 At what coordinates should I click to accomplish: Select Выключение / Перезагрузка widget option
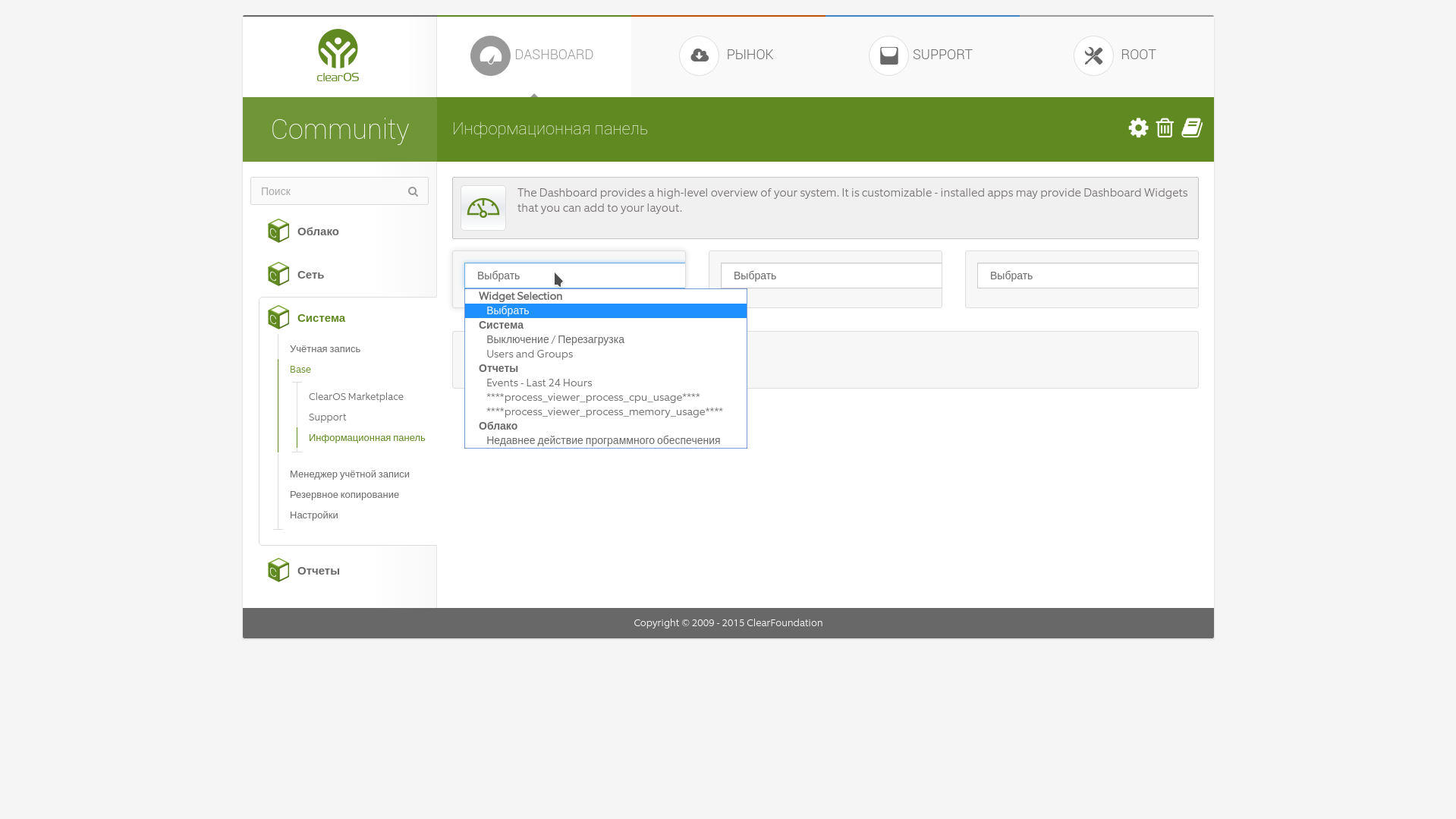(605, 339)
